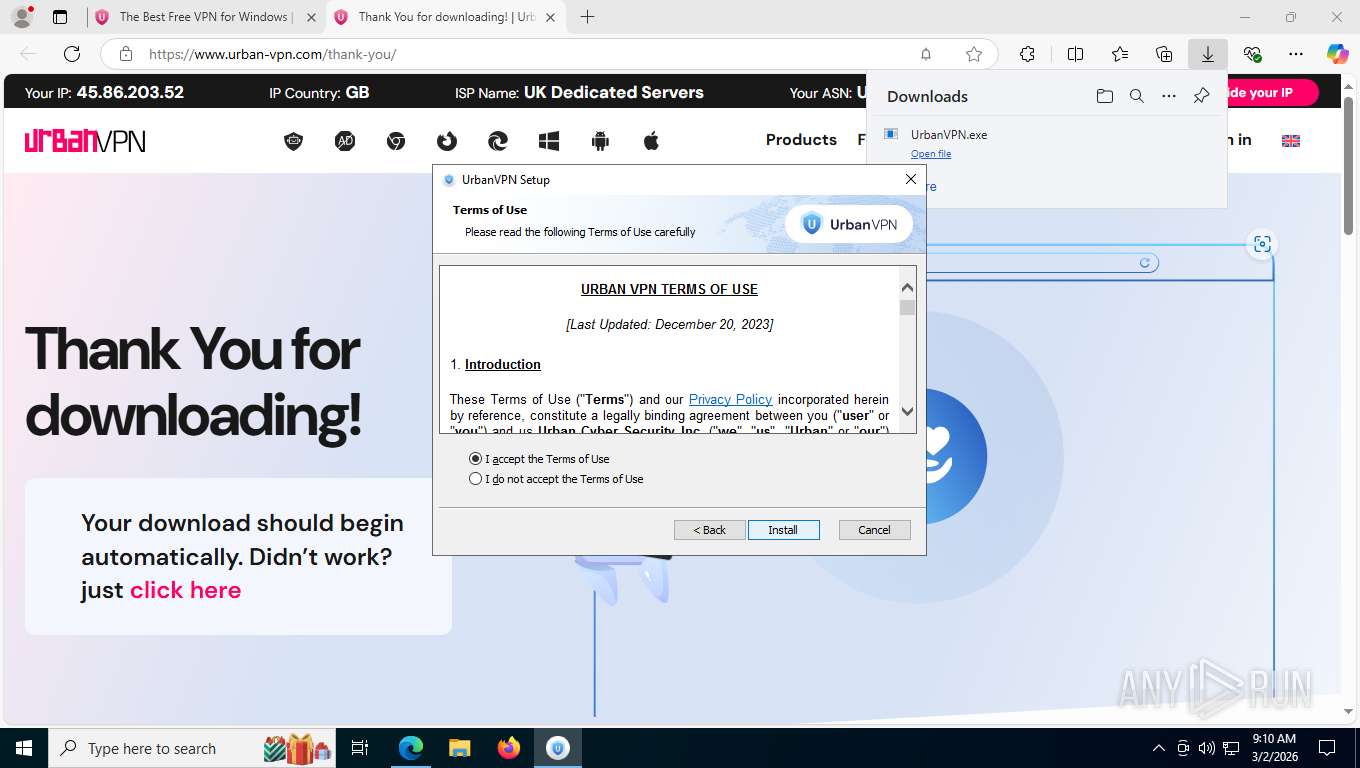This screenshot has height=768, width=1360.
Task: Click terms scrollbar down arrow
Action: (x=907, y=411)
